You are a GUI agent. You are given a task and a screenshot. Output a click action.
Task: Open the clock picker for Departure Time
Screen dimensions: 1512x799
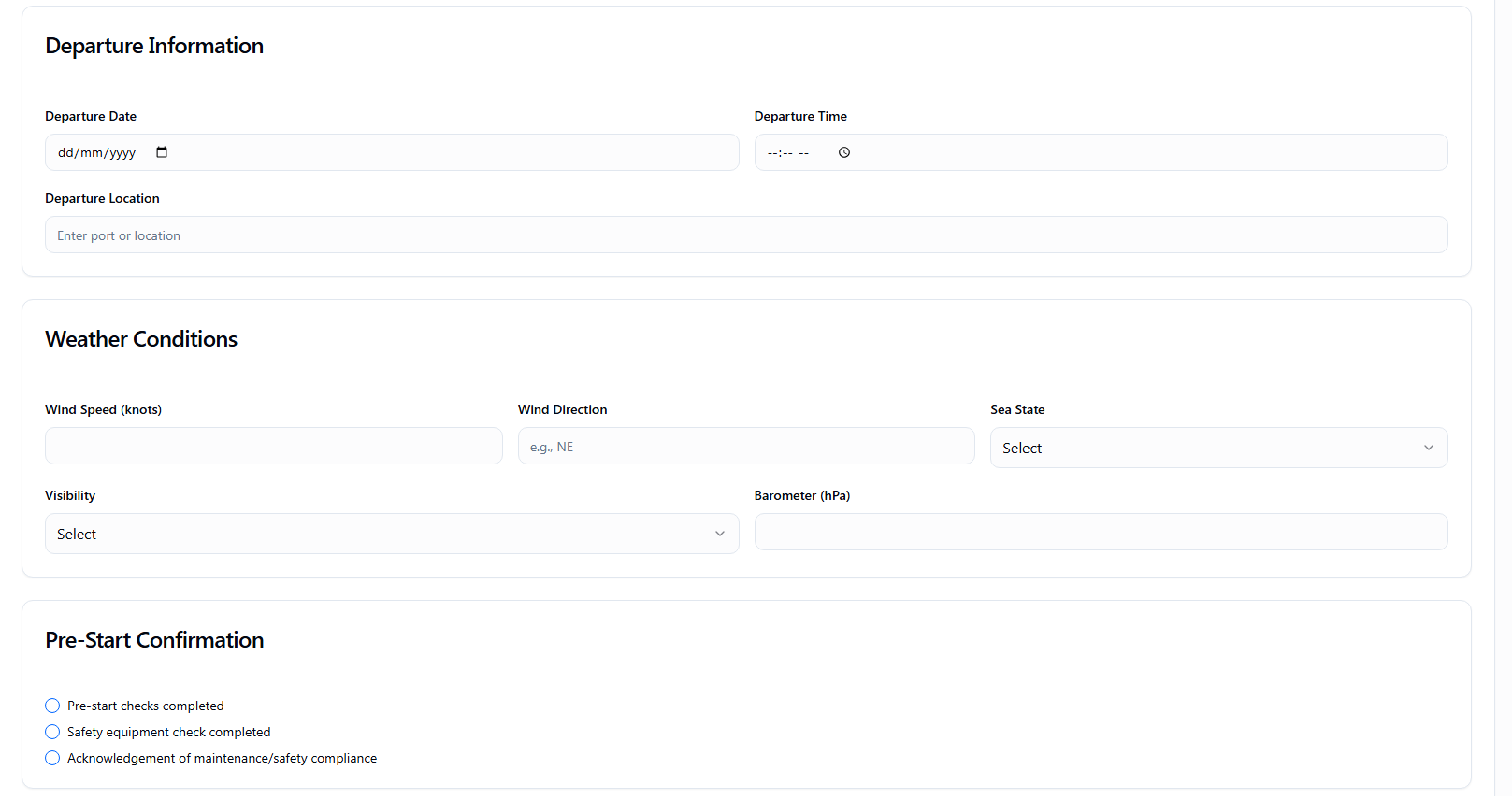click(x=843, y=152)
